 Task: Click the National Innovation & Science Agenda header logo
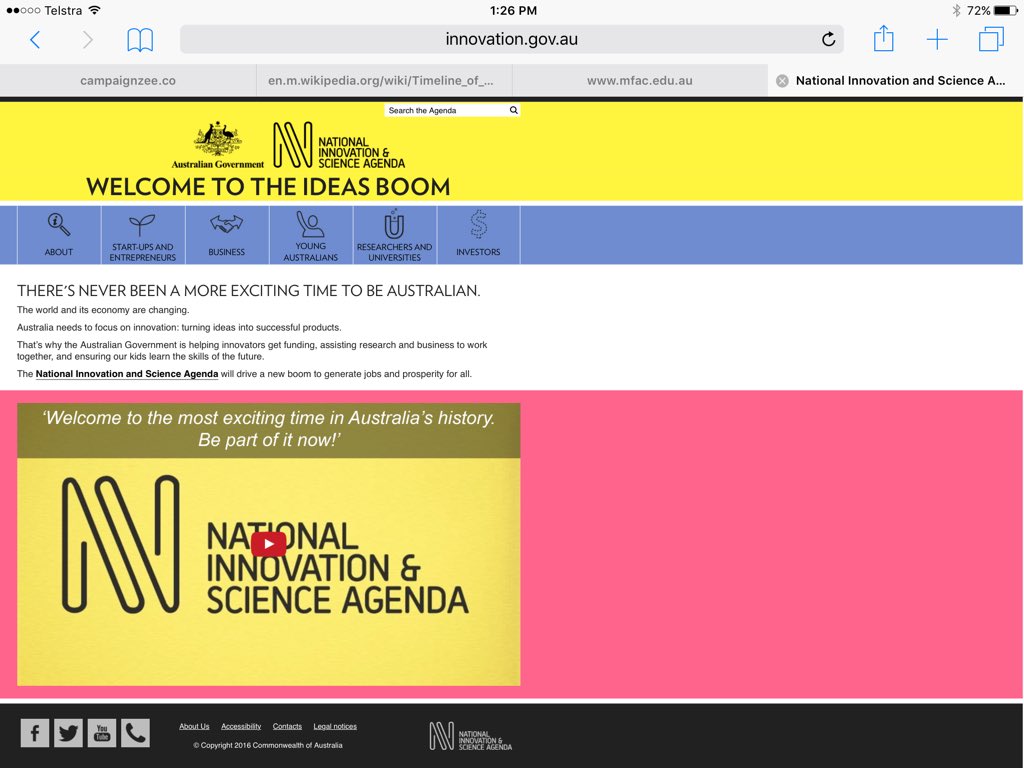point(339,145)
